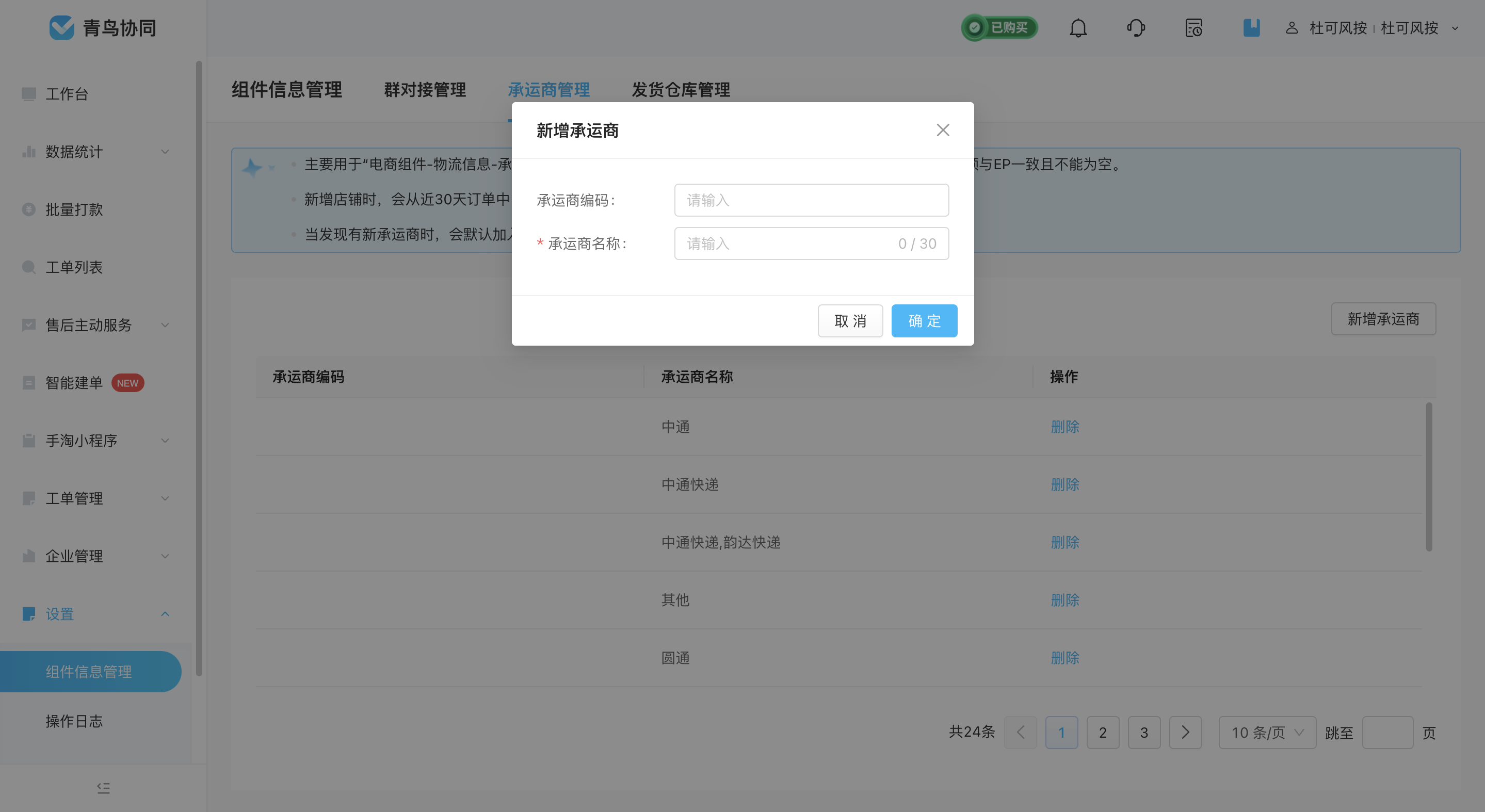The height and width of the screenshot is (812, 1485).
Task: Delete the 圆通 carrier row
Action: 1065,658
